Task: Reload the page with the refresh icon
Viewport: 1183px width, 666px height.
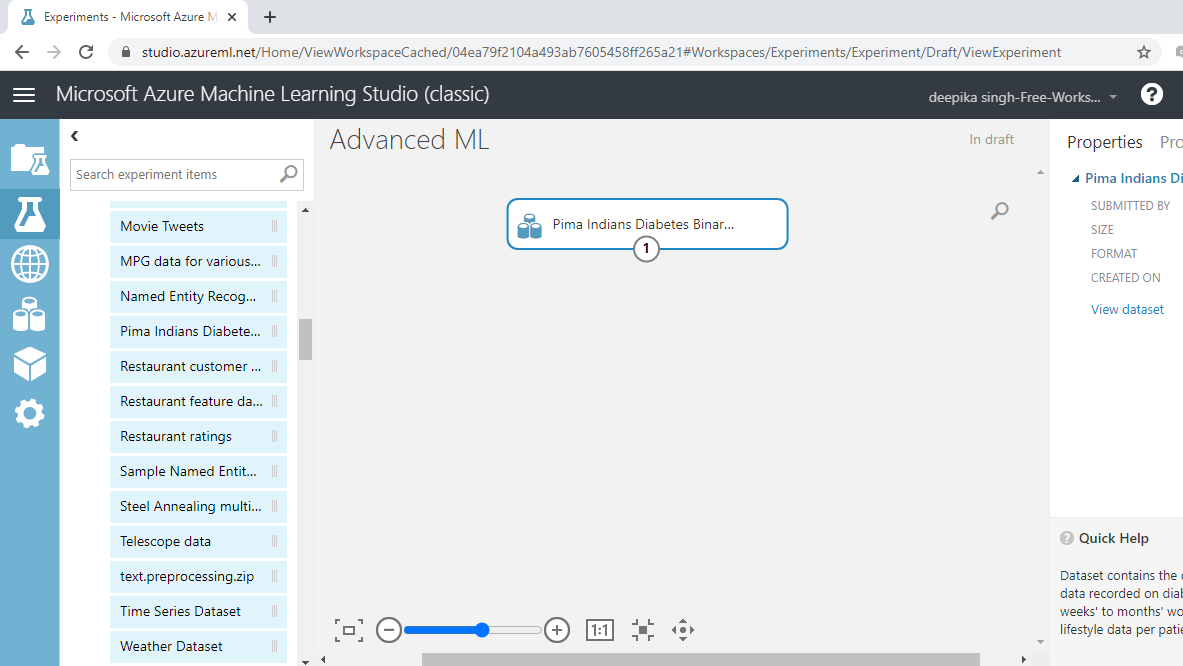Action: [x=86, y=52]
